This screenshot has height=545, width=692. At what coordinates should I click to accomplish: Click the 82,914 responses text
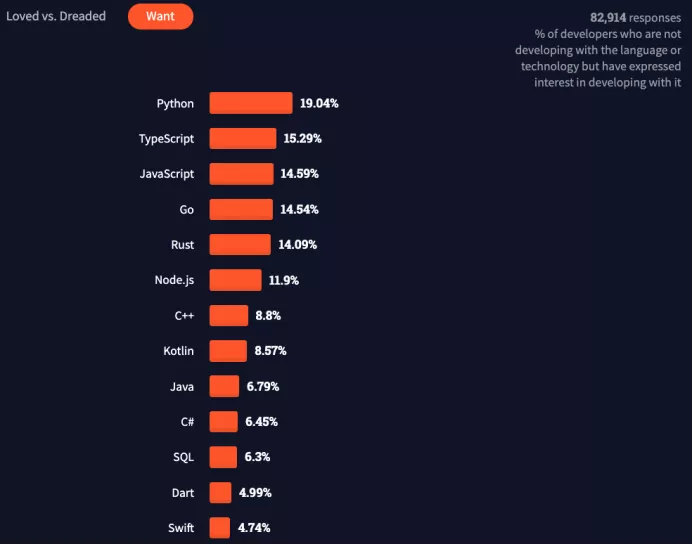click(636, 18)
